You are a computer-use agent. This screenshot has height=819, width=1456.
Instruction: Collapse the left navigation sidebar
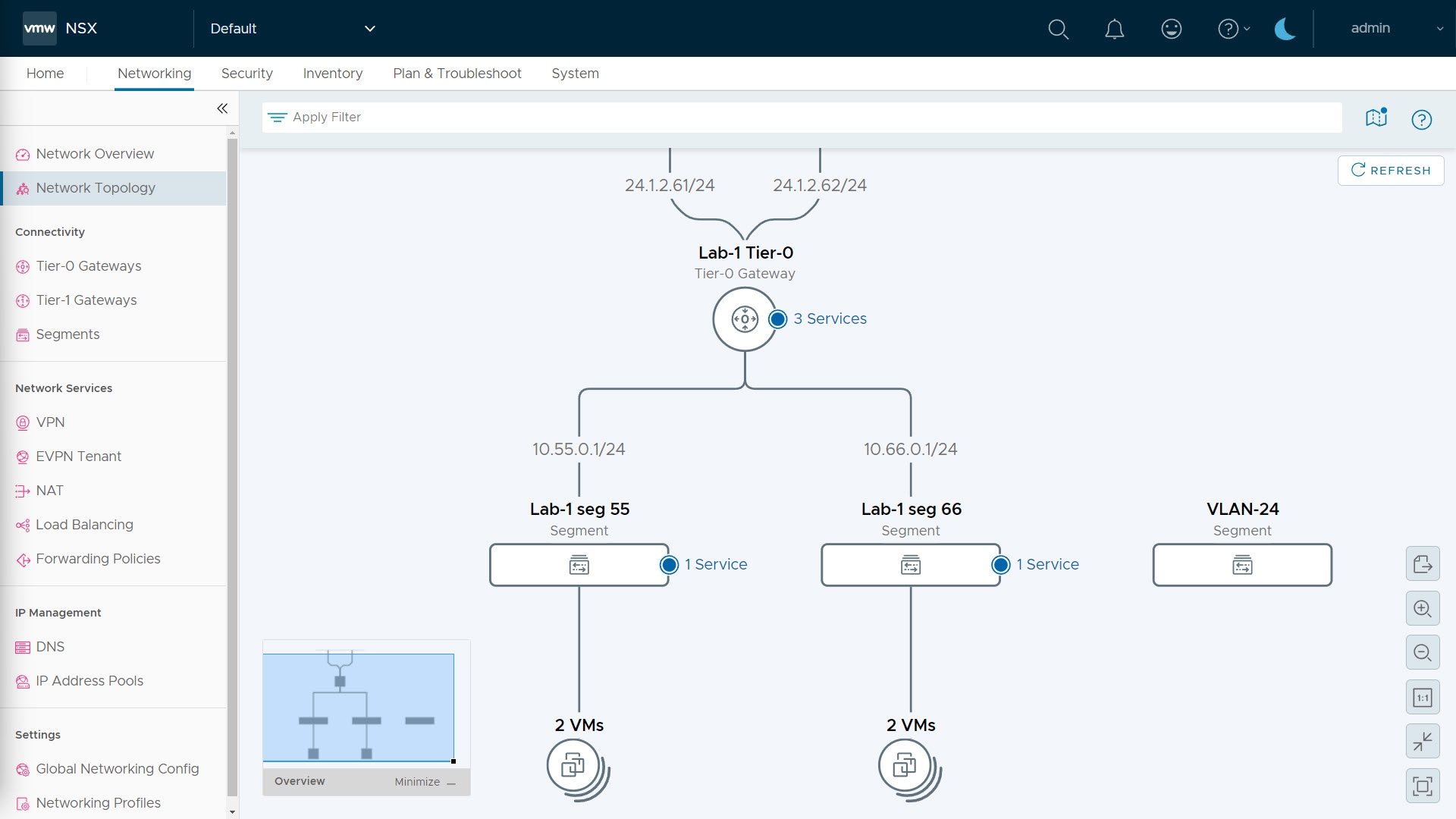222,108
